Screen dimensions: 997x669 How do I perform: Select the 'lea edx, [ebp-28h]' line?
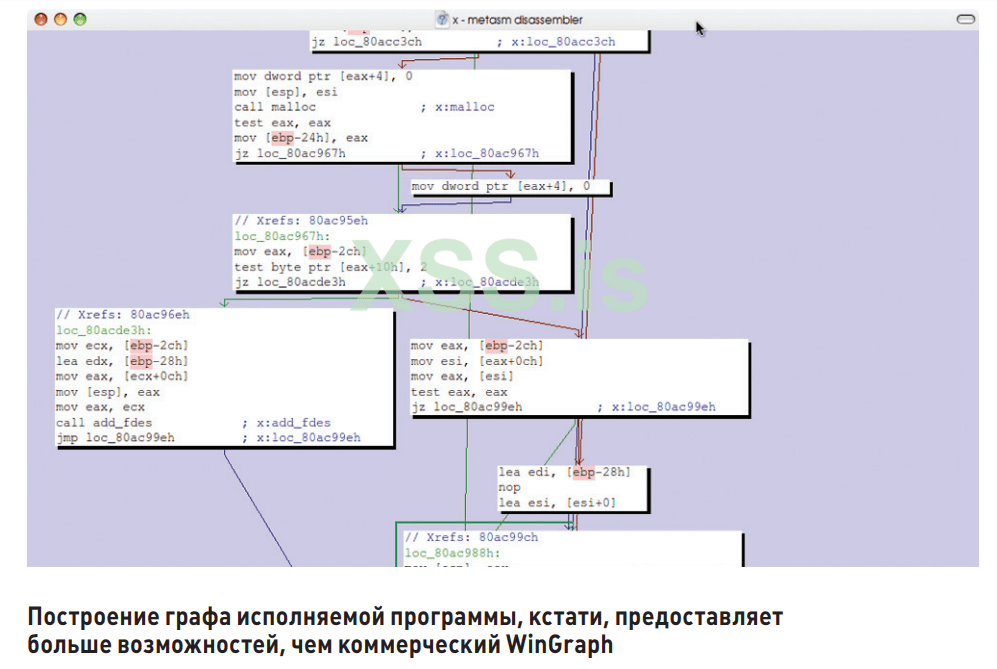pyautogui.click(x=122, y=361)
